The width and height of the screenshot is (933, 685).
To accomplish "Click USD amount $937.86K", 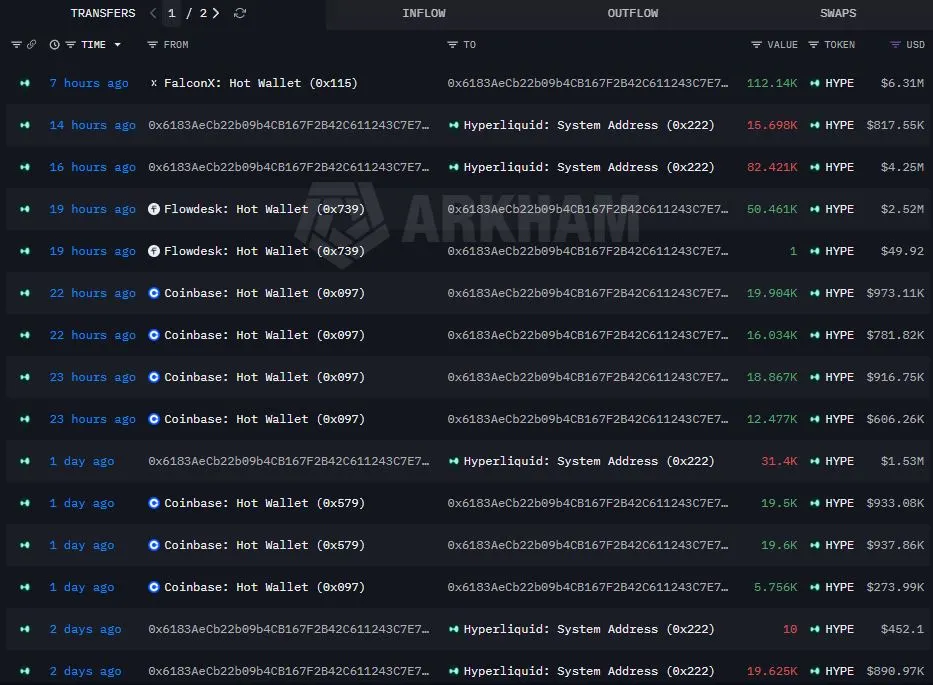I will pos(895,545).
